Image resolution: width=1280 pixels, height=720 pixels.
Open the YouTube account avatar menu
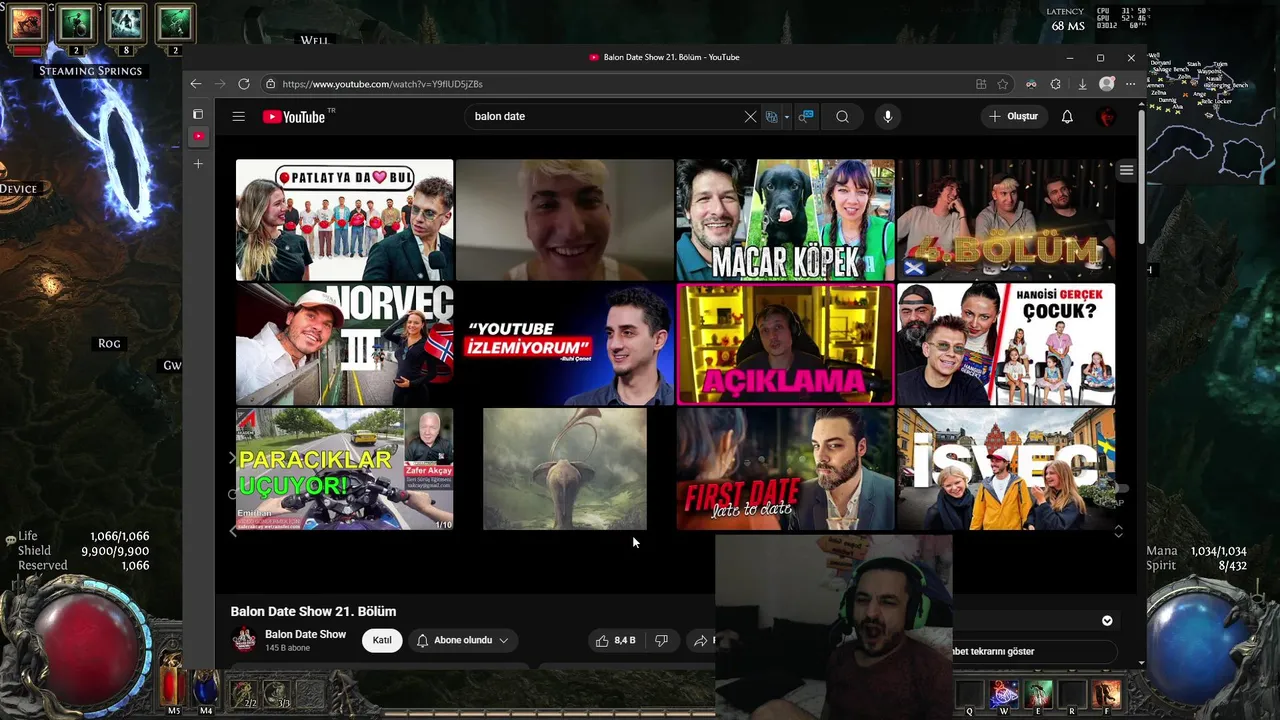pos(1106,116)
